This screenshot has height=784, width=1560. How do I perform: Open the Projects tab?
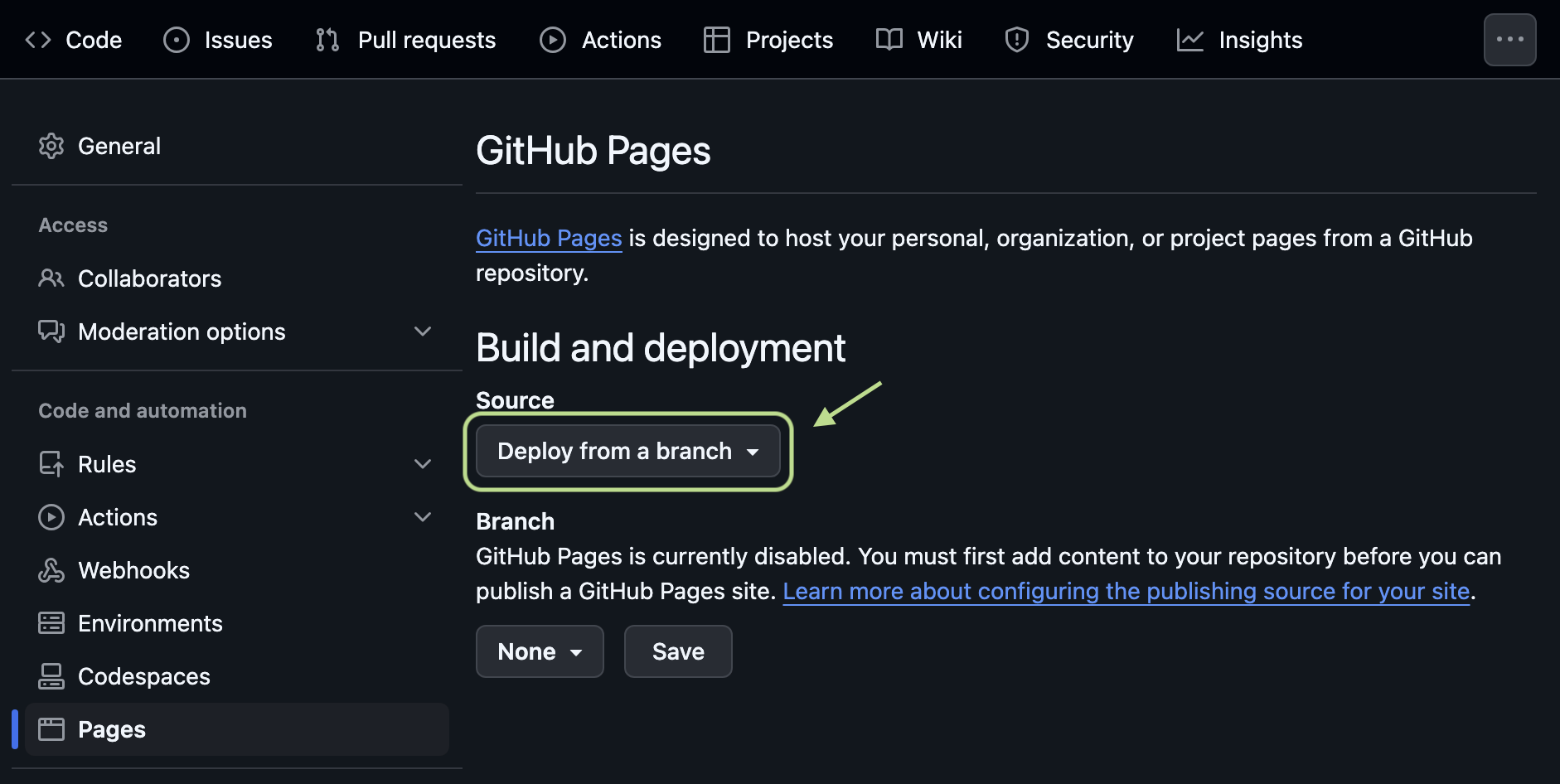click(x=768, y=40)
